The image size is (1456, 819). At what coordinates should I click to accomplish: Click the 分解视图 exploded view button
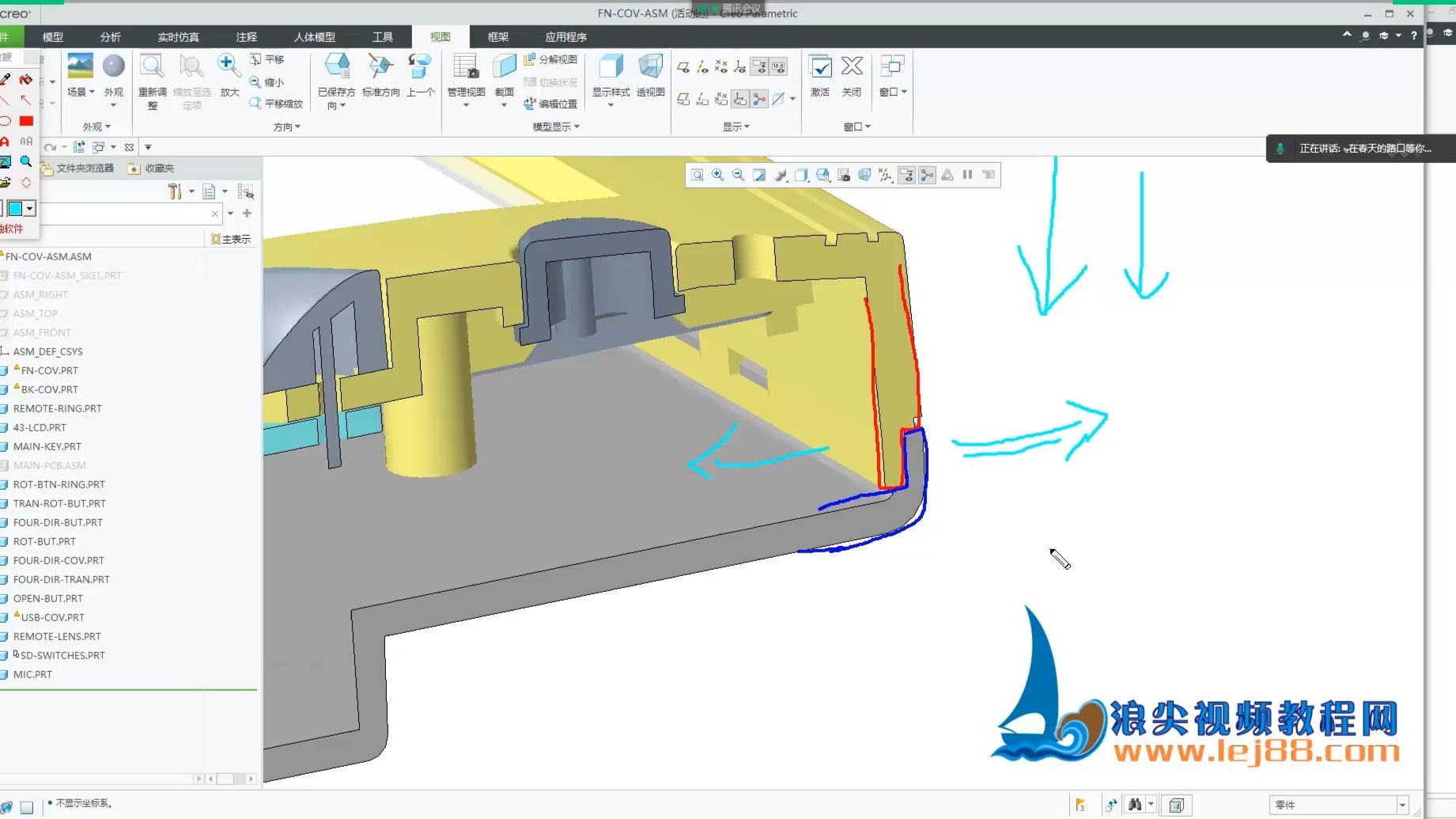(x=550, y=59)
